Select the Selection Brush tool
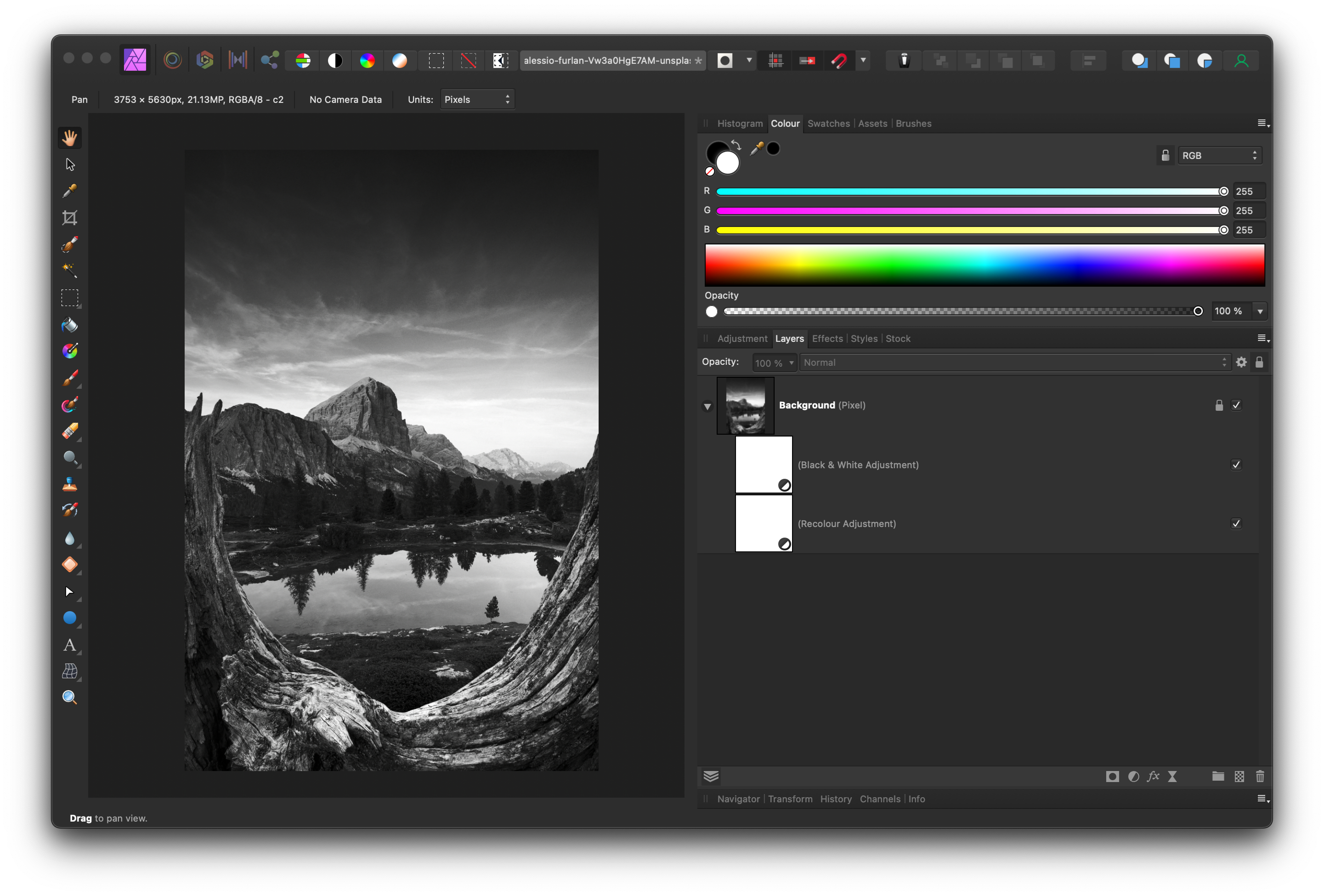The width and height of the screenshot is (1324, 896). pos(69,244)
